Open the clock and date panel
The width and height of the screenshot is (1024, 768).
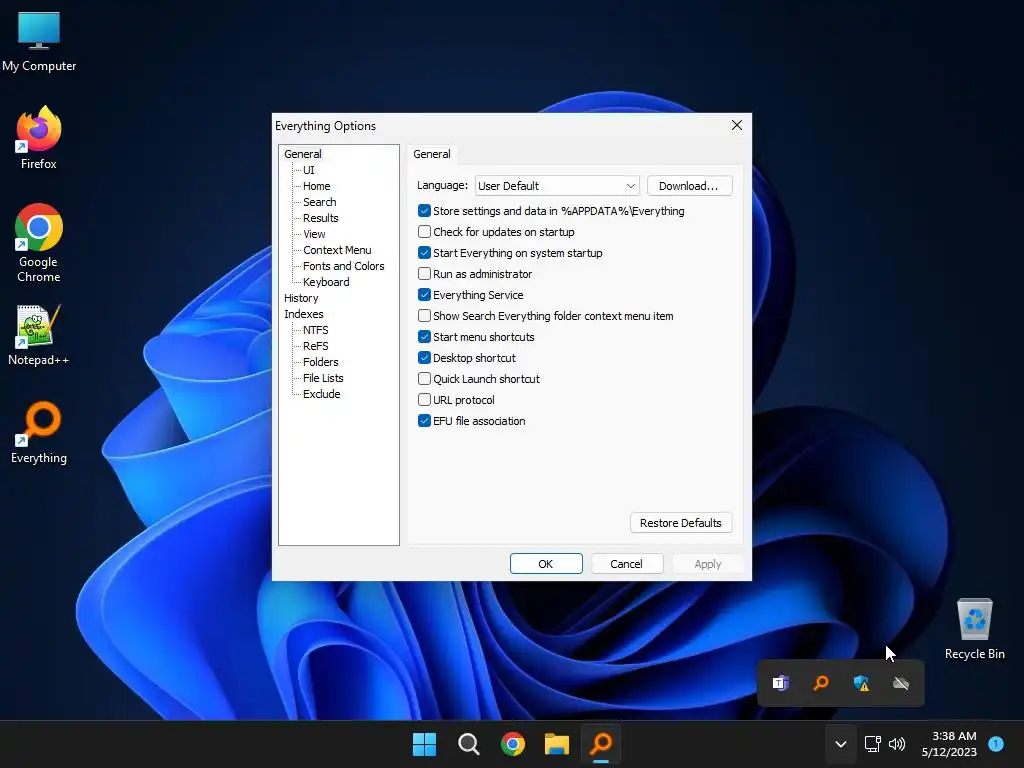949,744
